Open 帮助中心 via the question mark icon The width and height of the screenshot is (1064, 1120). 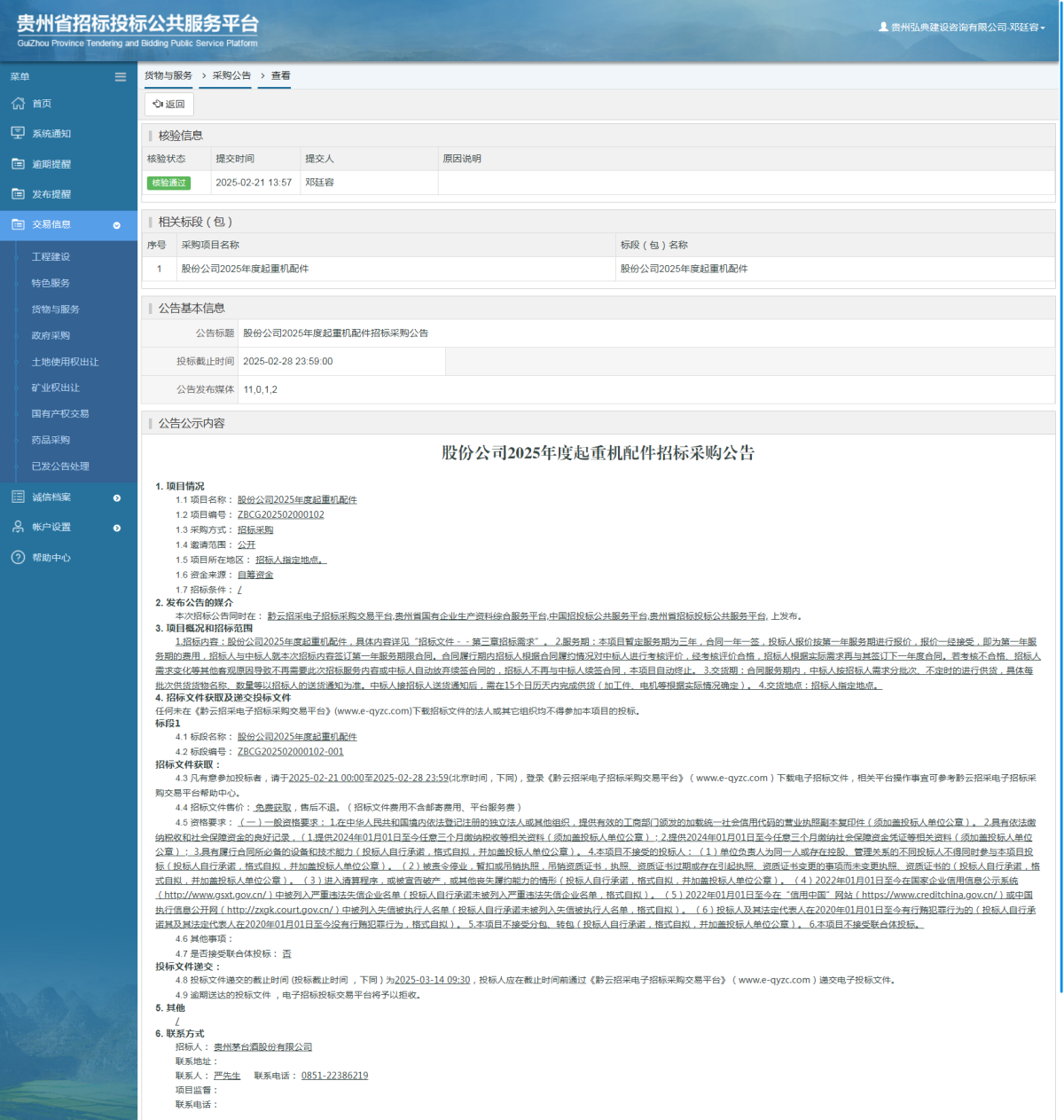point(16,557)
